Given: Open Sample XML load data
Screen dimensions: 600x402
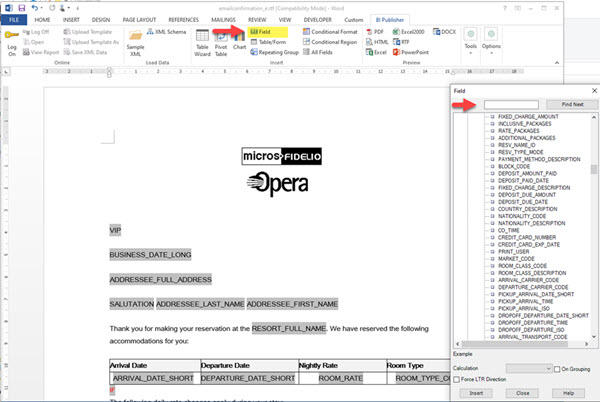Looking at the screenshot, I should click(135, 43).
